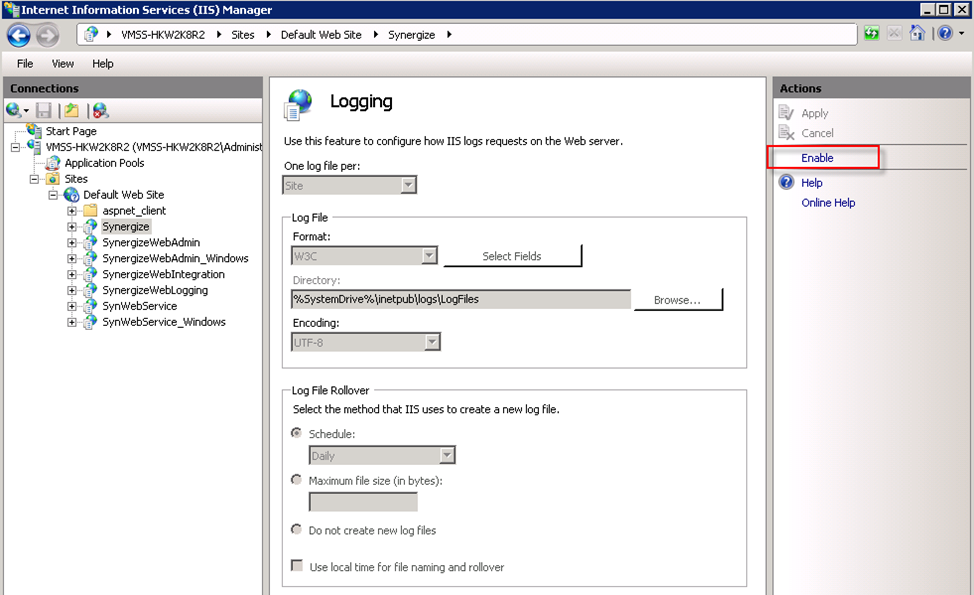
Task: Select Maximum file size radio button
Action: pos(297,480)
